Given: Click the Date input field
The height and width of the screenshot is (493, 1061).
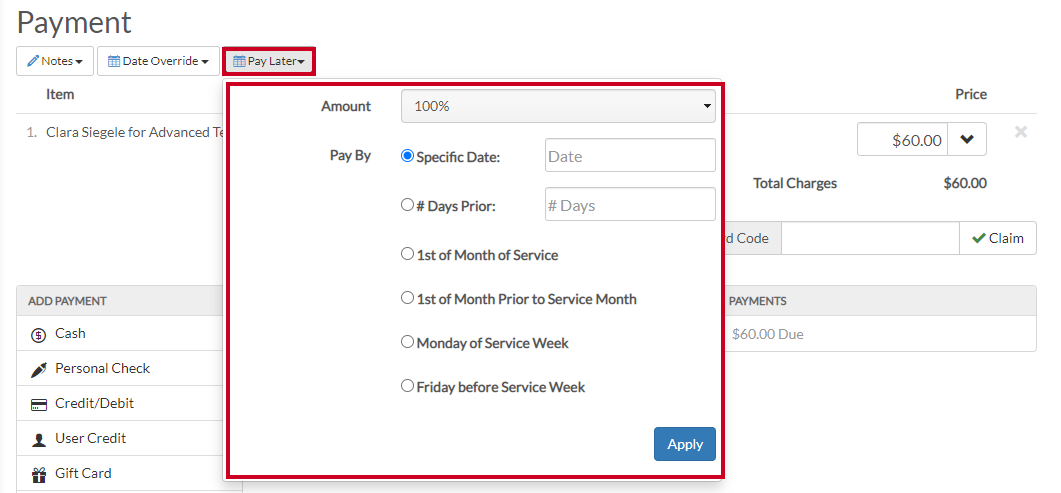Looking at the screenshot, I should 630,156.
